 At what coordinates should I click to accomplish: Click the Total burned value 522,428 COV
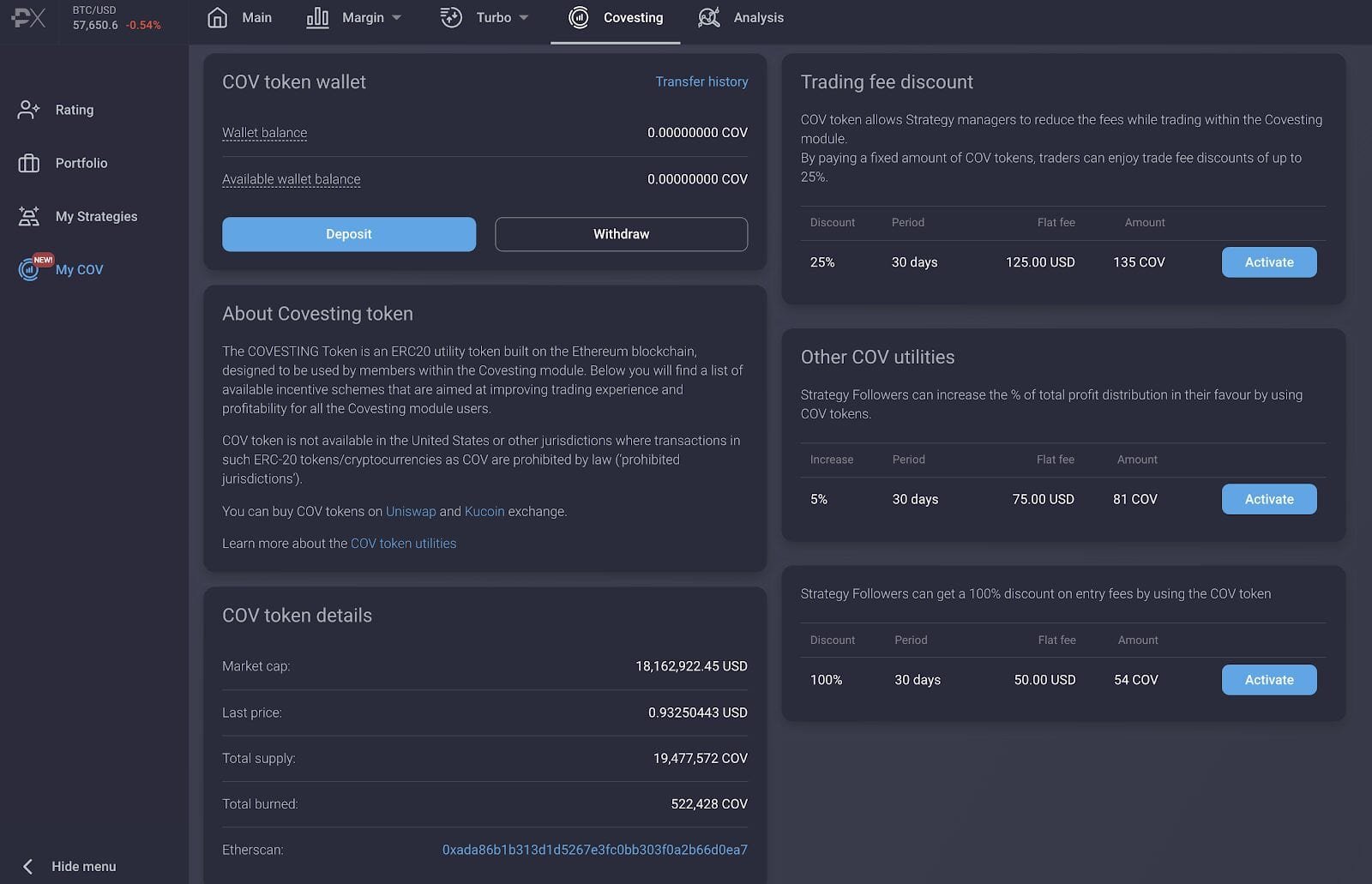[x=709, y=804]
